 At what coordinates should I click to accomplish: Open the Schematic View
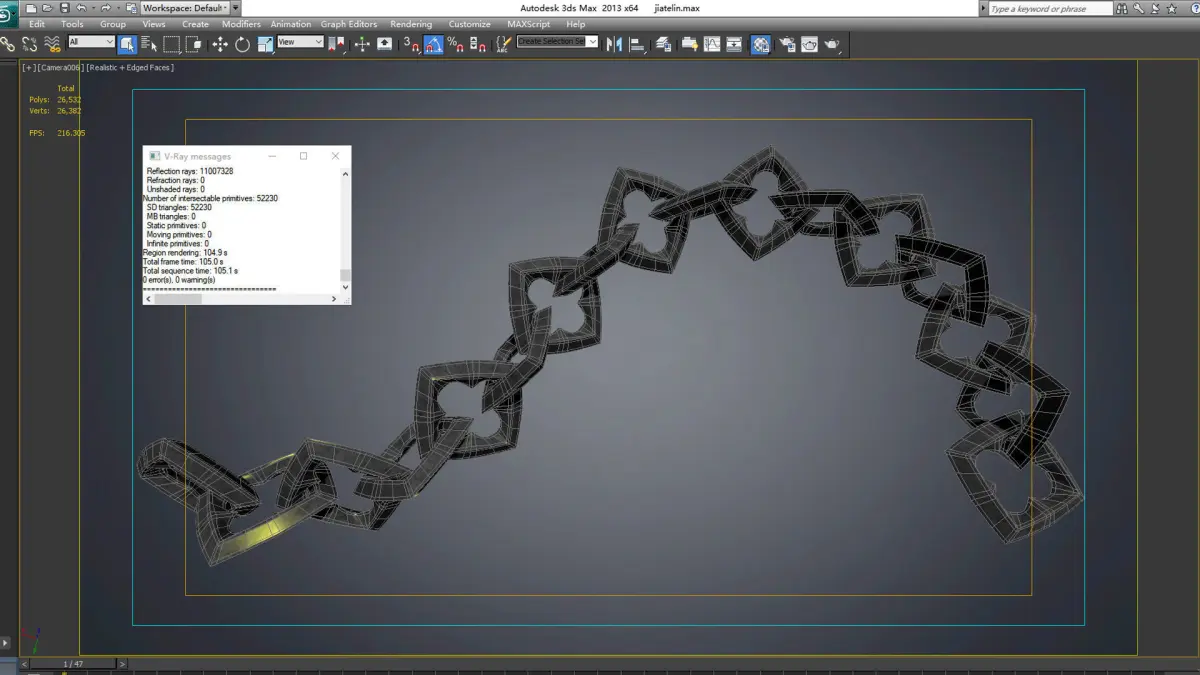pyautogui.click(x=734, y=44)
